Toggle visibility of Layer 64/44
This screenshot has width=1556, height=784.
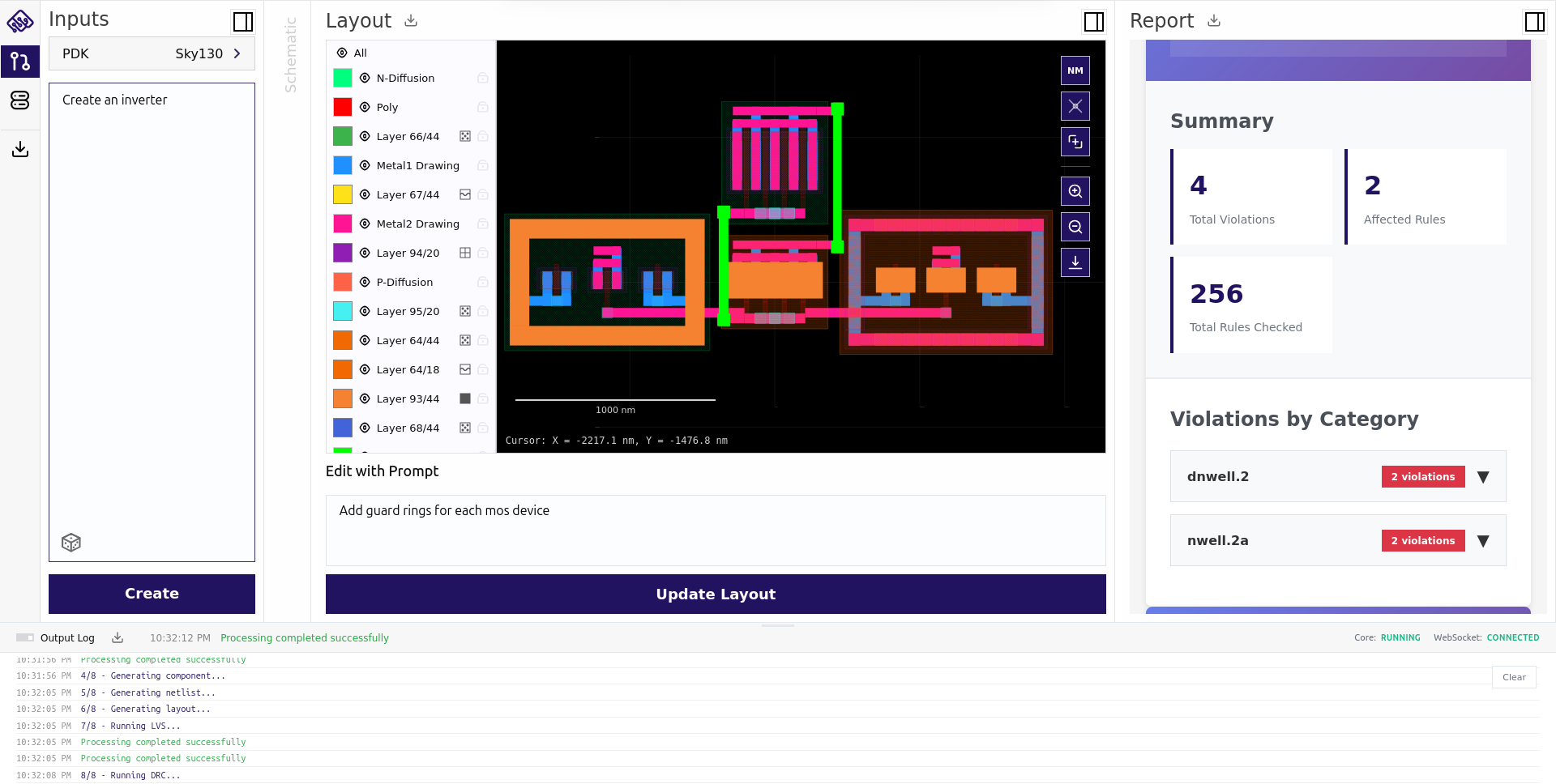click(x=365, y=340)
